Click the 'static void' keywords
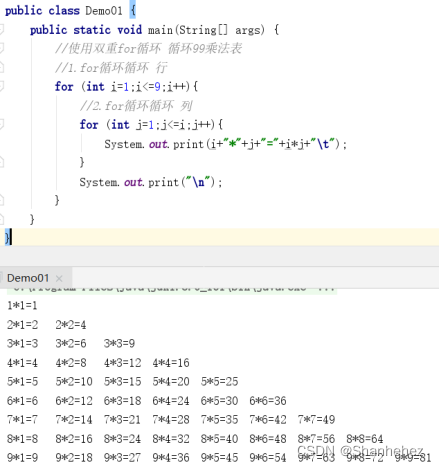The width and height of the screenshot is (439, 466). tap(107, 30)
